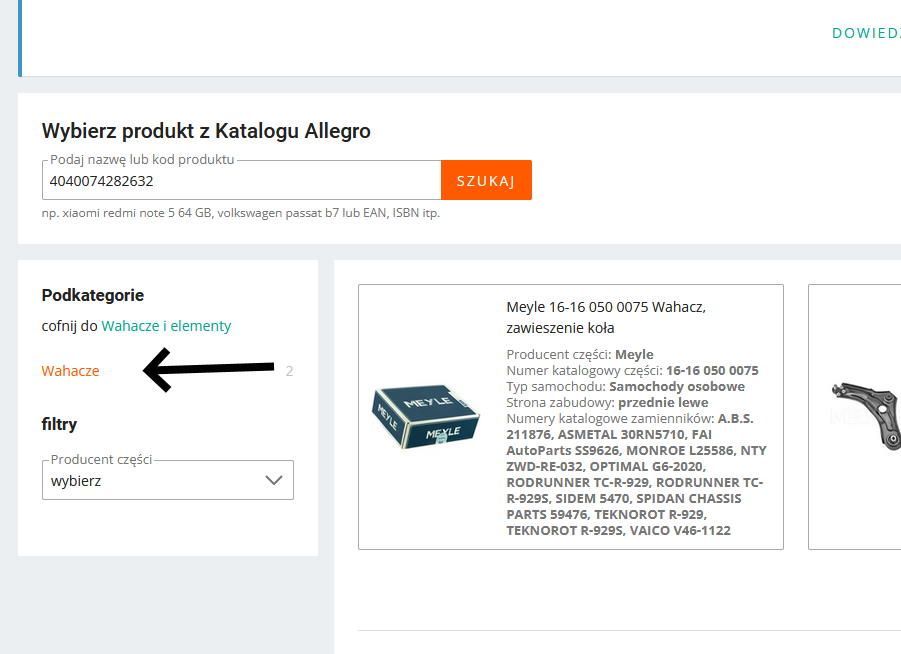Click the Strona zabudowy: przednie lewe line
This screenshot has height=654, width=901.
(607, 402)
